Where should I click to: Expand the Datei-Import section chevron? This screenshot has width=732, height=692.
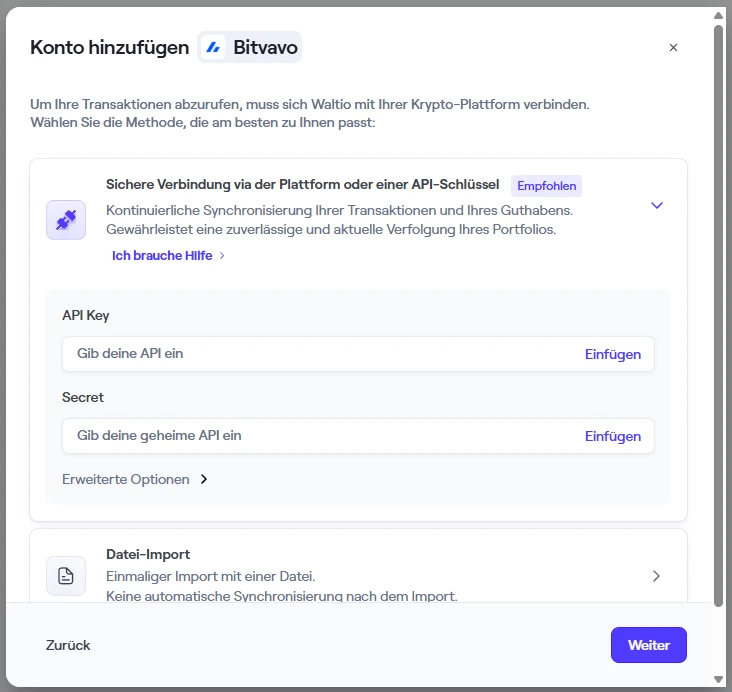[656, 576]
